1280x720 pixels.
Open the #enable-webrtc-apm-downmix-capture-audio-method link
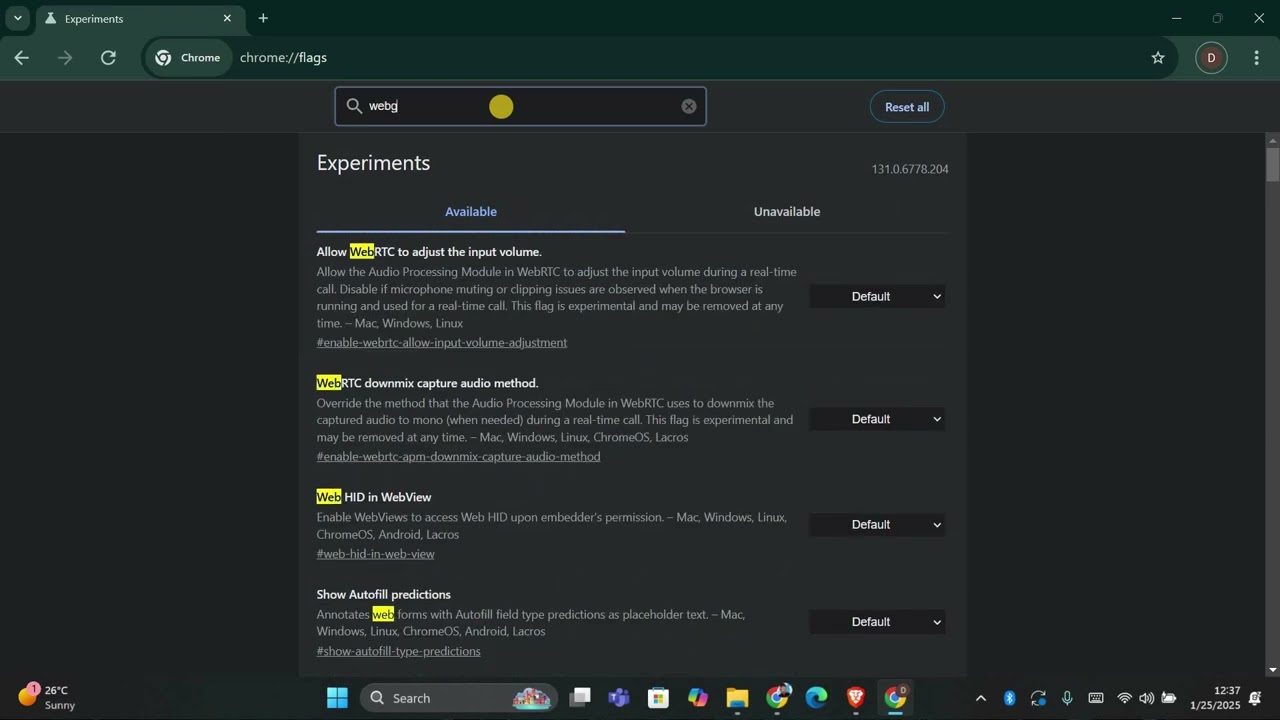[459, 457]
